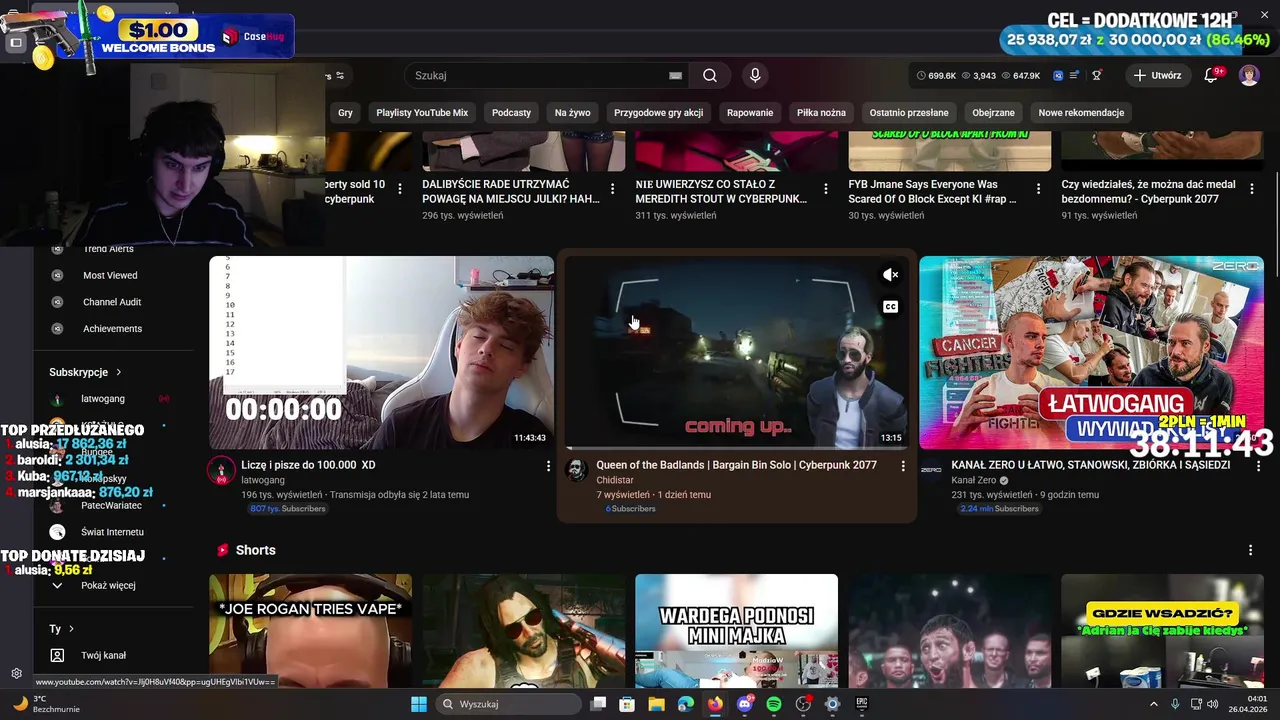Click Queen of the Badlands video title
Screen dimensions: 1280x720
point(736,465)
